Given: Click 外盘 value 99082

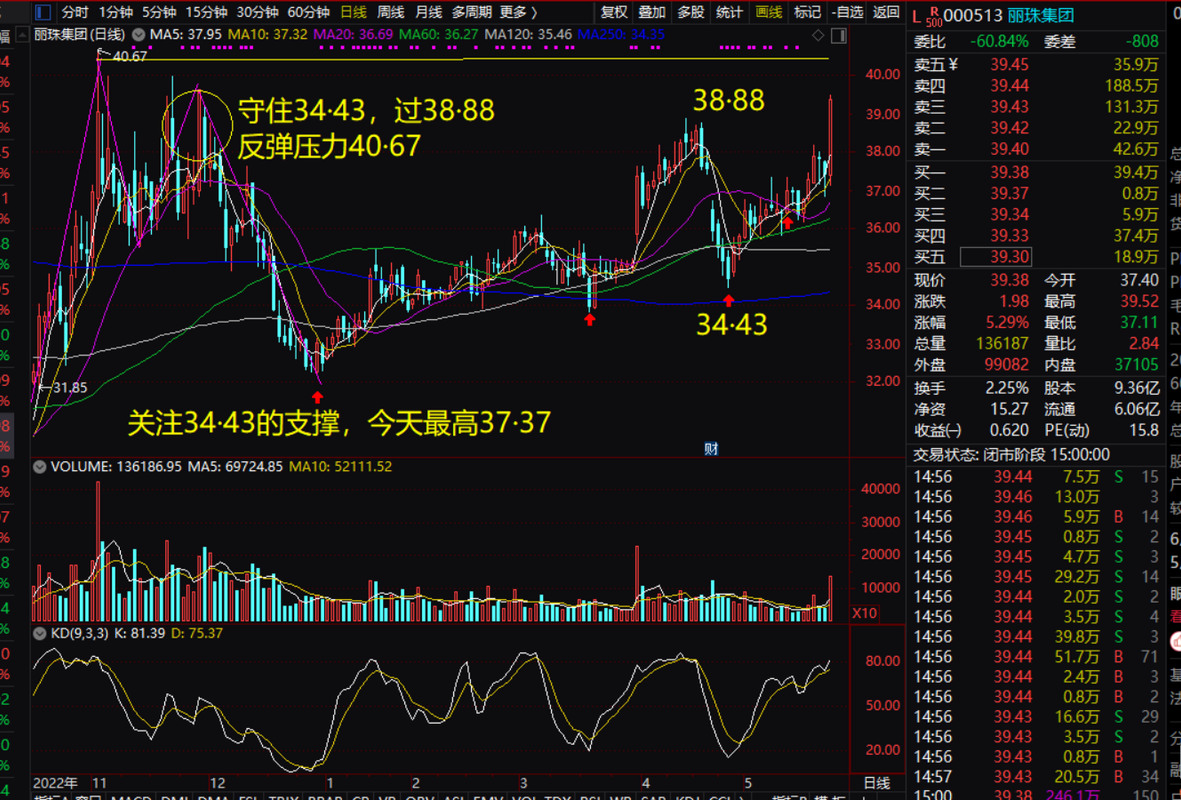Looking at the screenshot, I should click(x=1004, y=365).
